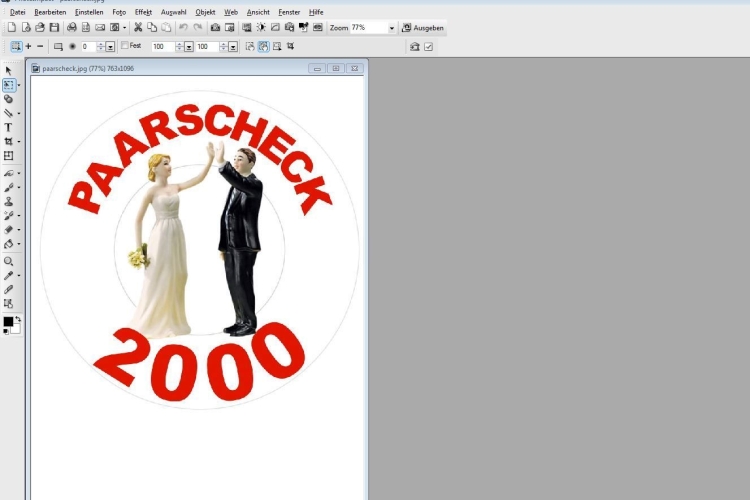Screen dimensions: 750x500
Task: Expand the crop tool flyout arrow
Action: tap(19, 142)
